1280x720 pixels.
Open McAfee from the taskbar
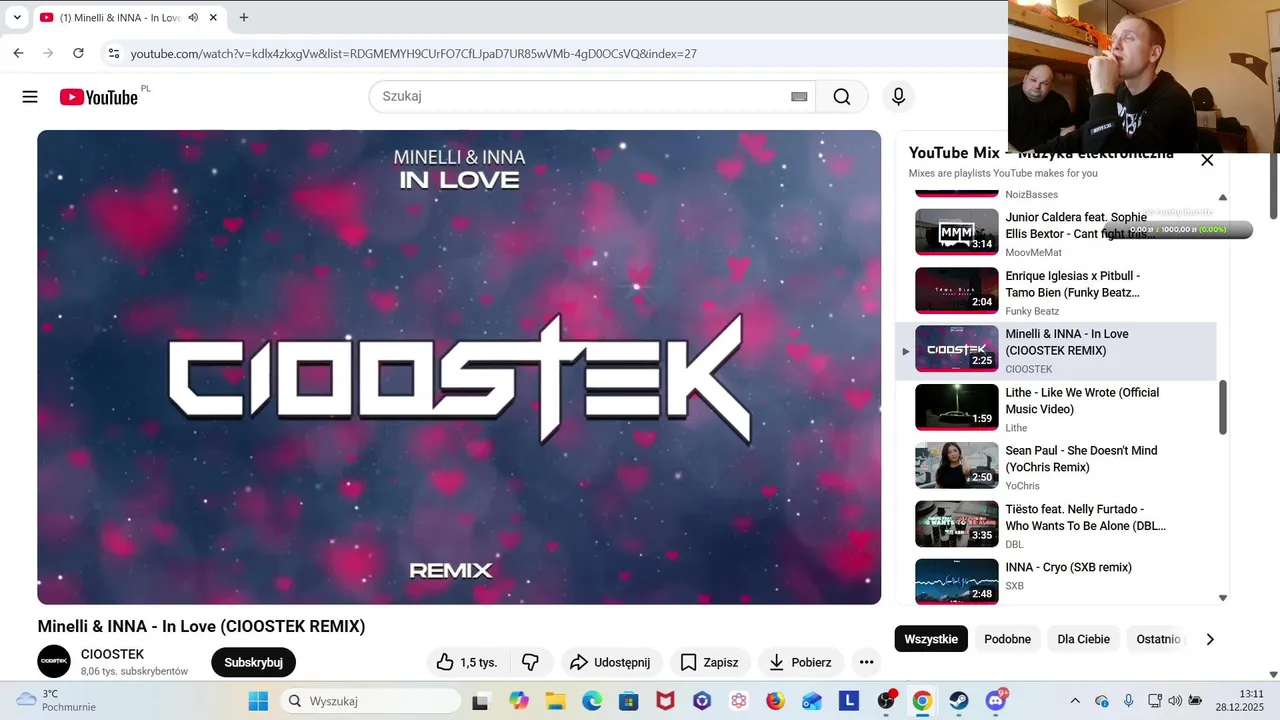pyautogui.click(x=665, y=701)
